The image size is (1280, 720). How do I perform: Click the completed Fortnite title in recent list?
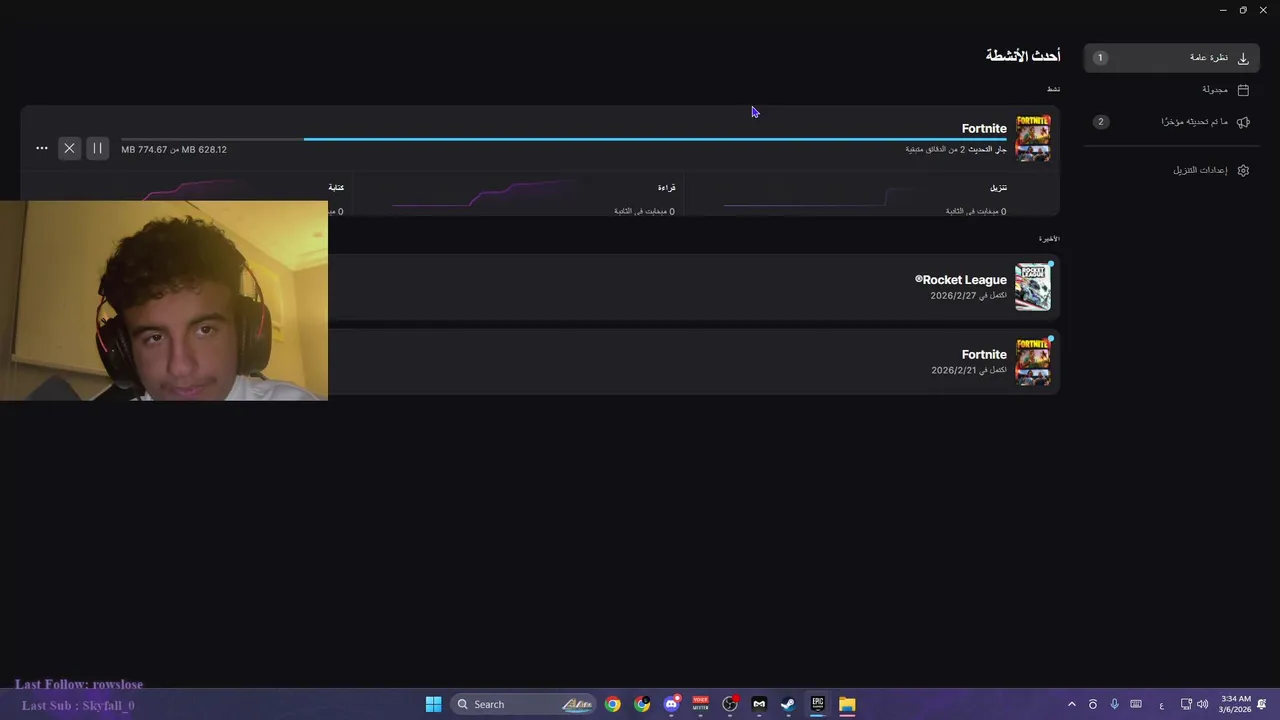(984, 355)
